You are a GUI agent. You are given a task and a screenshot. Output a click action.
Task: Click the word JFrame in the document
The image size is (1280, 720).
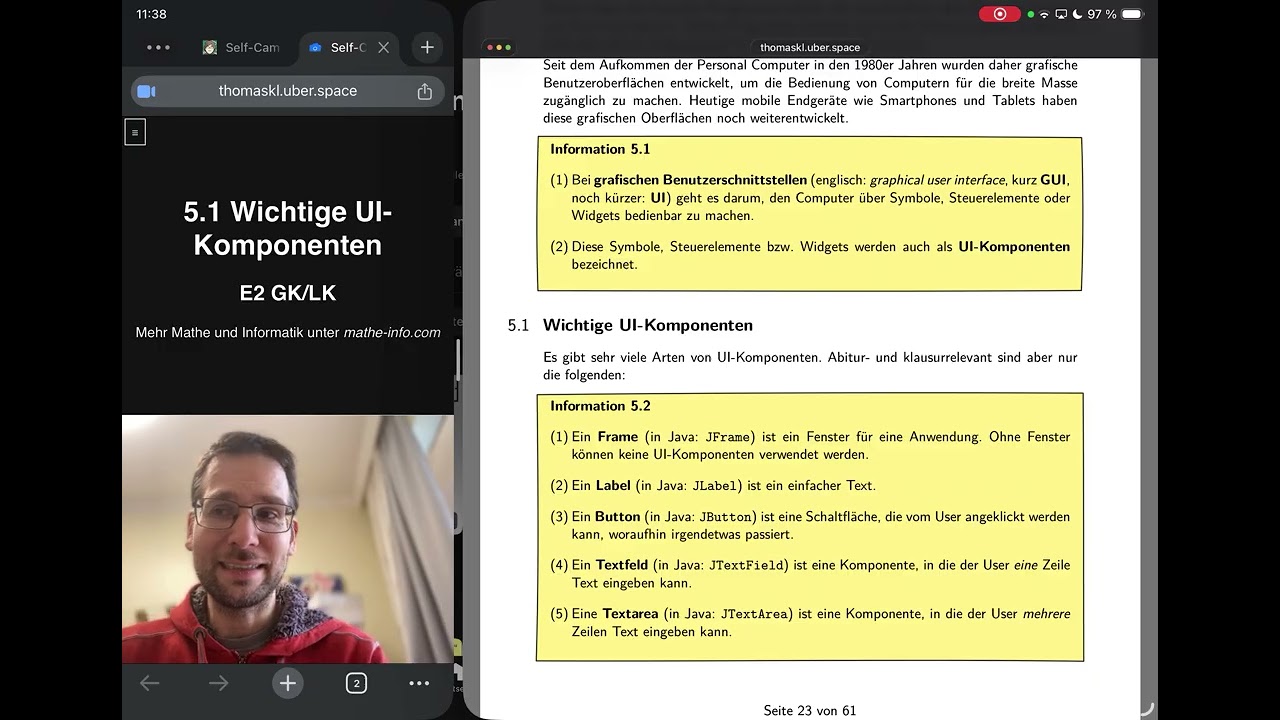728,437
